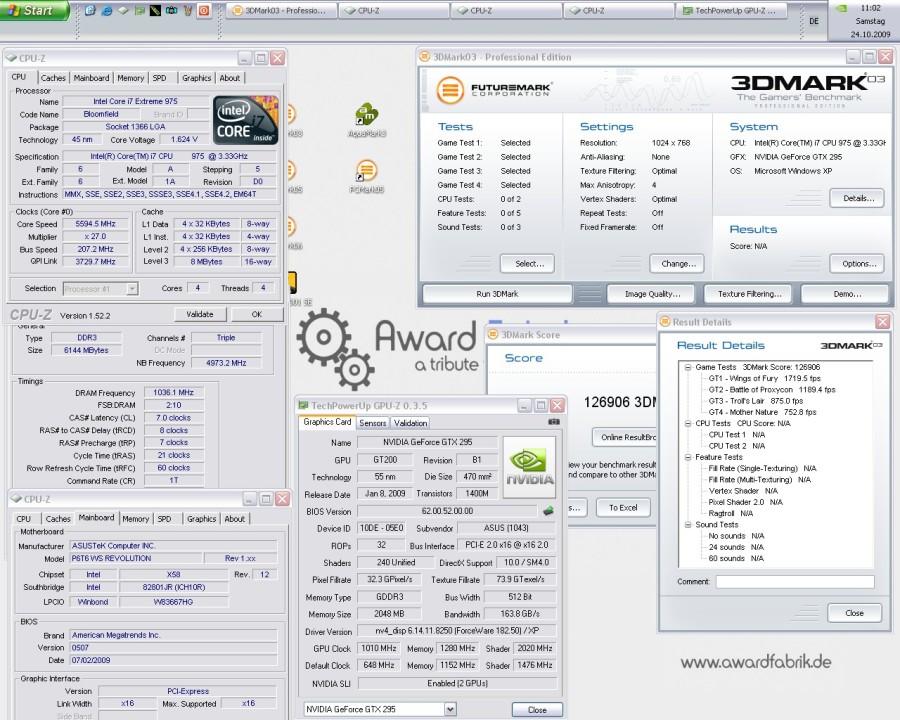Open AquaMark3 desktop shortcut
This screenshot has width=900, height=720.
pyautogui.click(x=367, y=120)
